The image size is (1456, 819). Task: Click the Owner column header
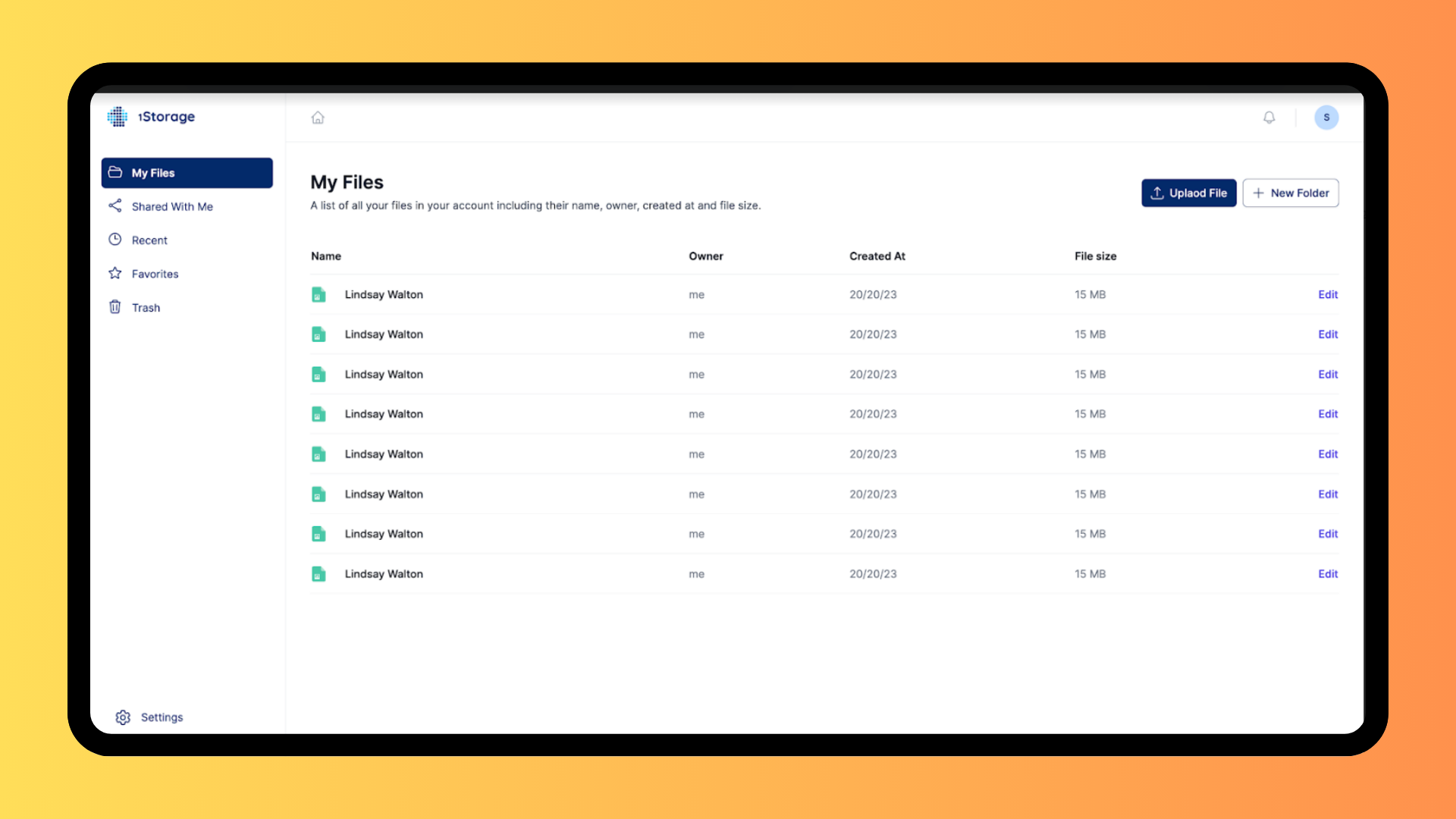point(707,256)
